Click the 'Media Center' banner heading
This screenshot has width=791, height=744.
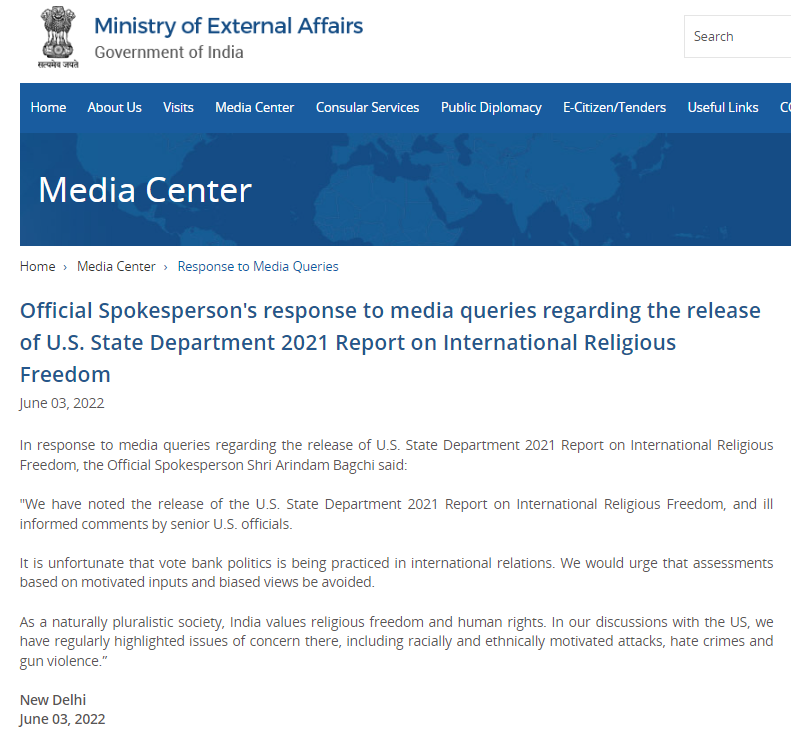click(145, 190)
